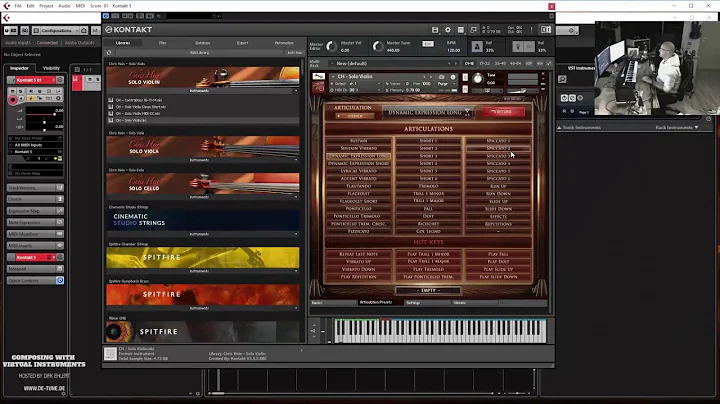Viewport: 720px width, 404px height.
Task: Click the Kontakt minimize view icon
Action: pyautogui.click(x=473, y=30)
